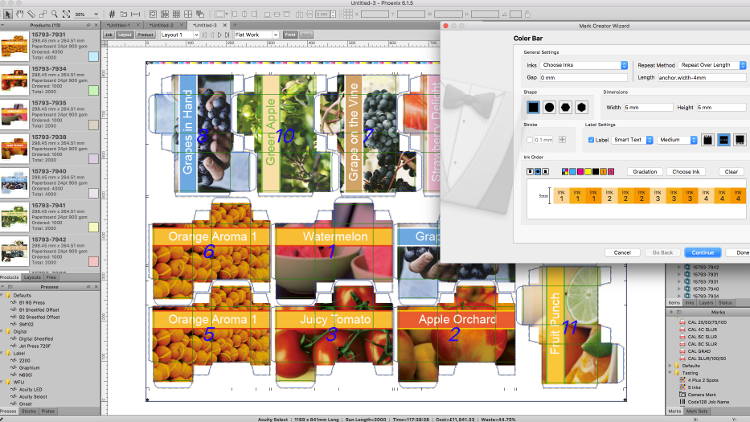Choose the hexagon color bar shape

pyautogui.click(x=581, y=107)
